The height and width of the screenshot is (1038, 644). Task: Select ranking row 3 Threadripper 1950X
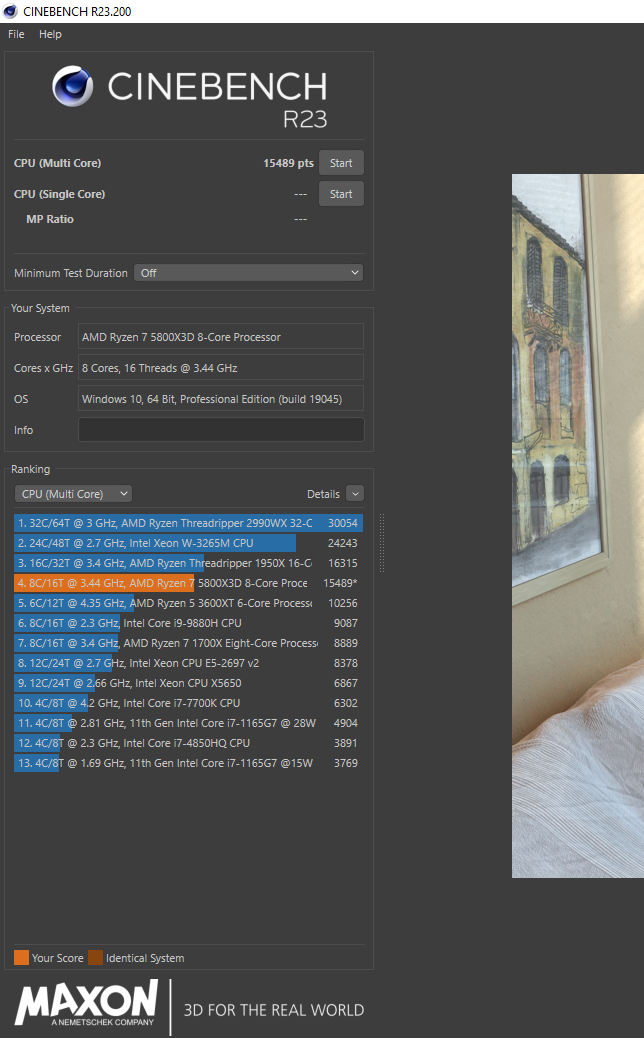coord(188,563)
